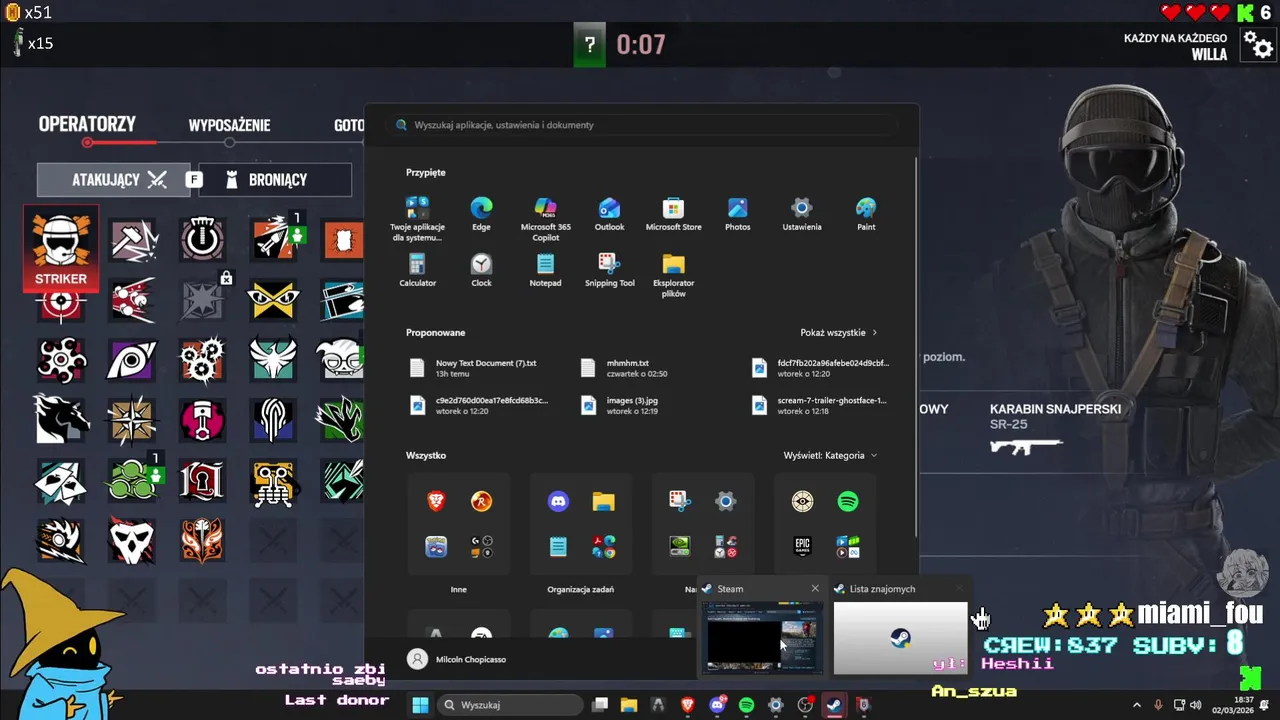Open Snipping Tool pinned app
The image size is (1280, 720).
609,270
